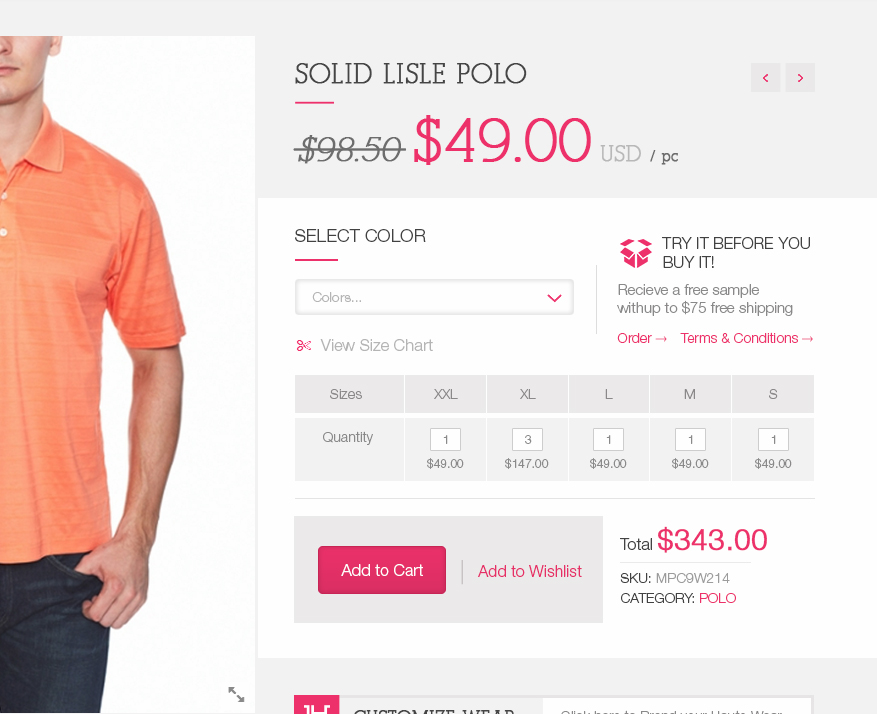Open the Terms & Conditions link
The width and height of the screenshot is (877, 714).
(x=746, y=339)
